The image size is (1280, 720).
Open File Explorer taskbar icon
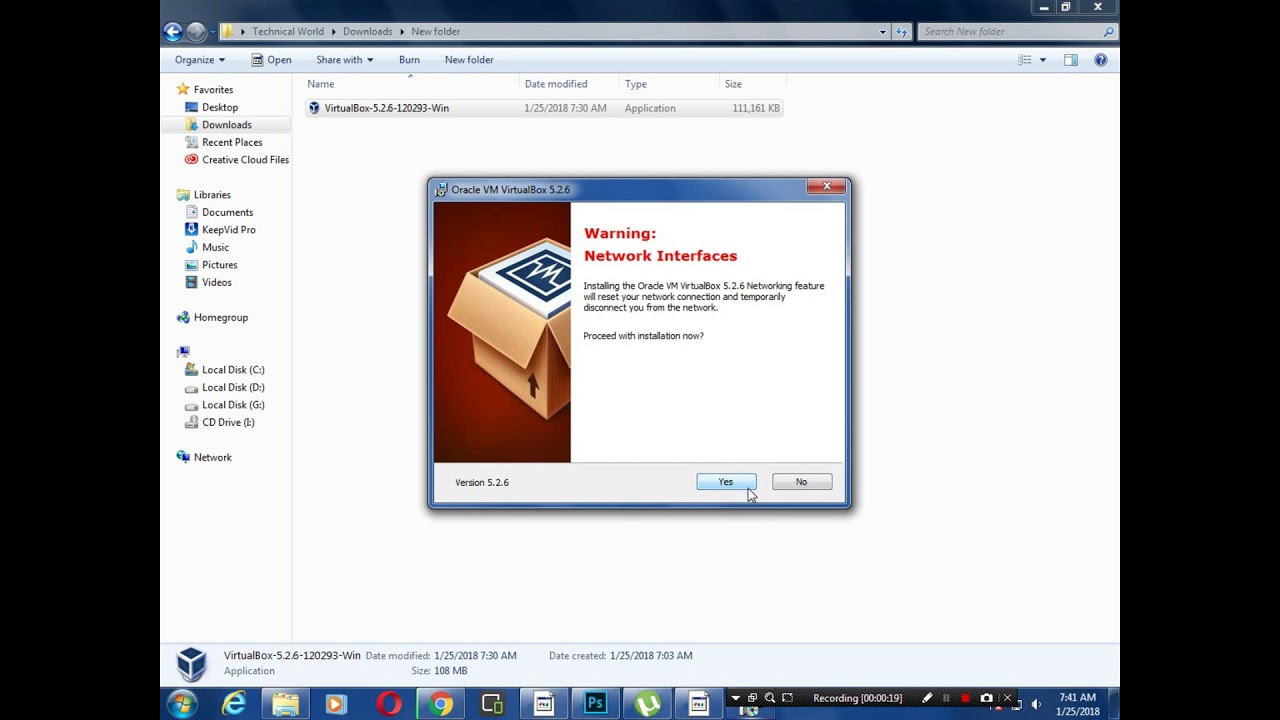285,704
